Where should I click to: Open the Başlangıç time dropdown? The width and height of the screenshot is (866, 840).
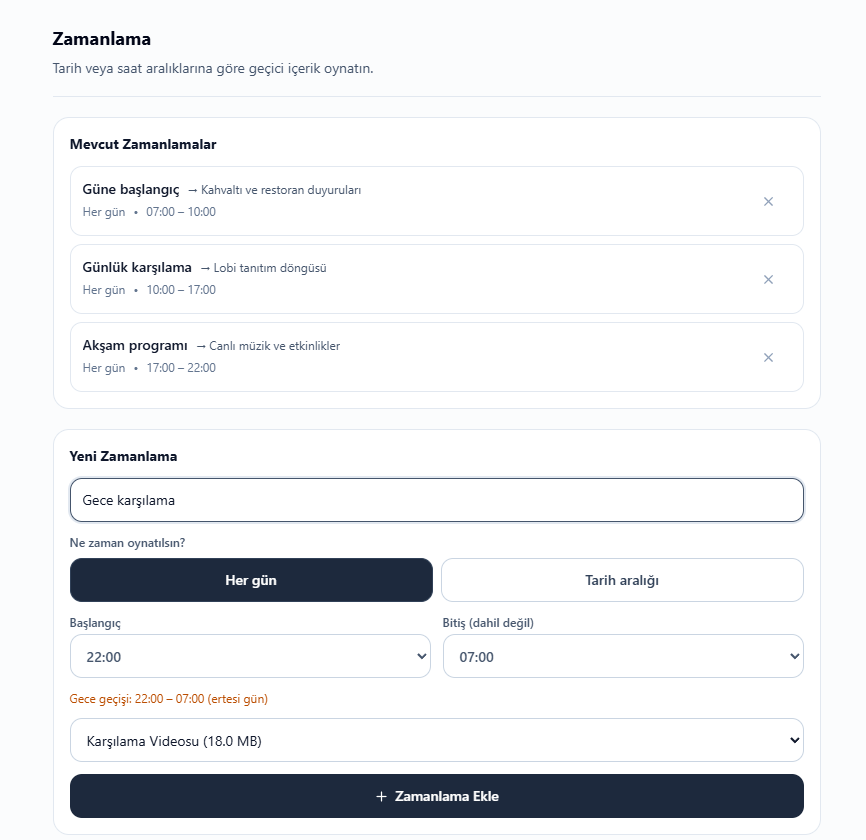(x=250, y=656)
